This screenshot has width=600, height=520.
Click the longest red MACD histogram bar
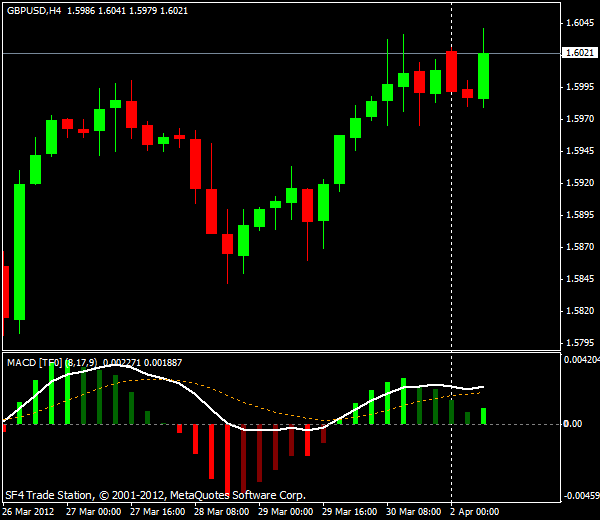[x=228, y=458]
